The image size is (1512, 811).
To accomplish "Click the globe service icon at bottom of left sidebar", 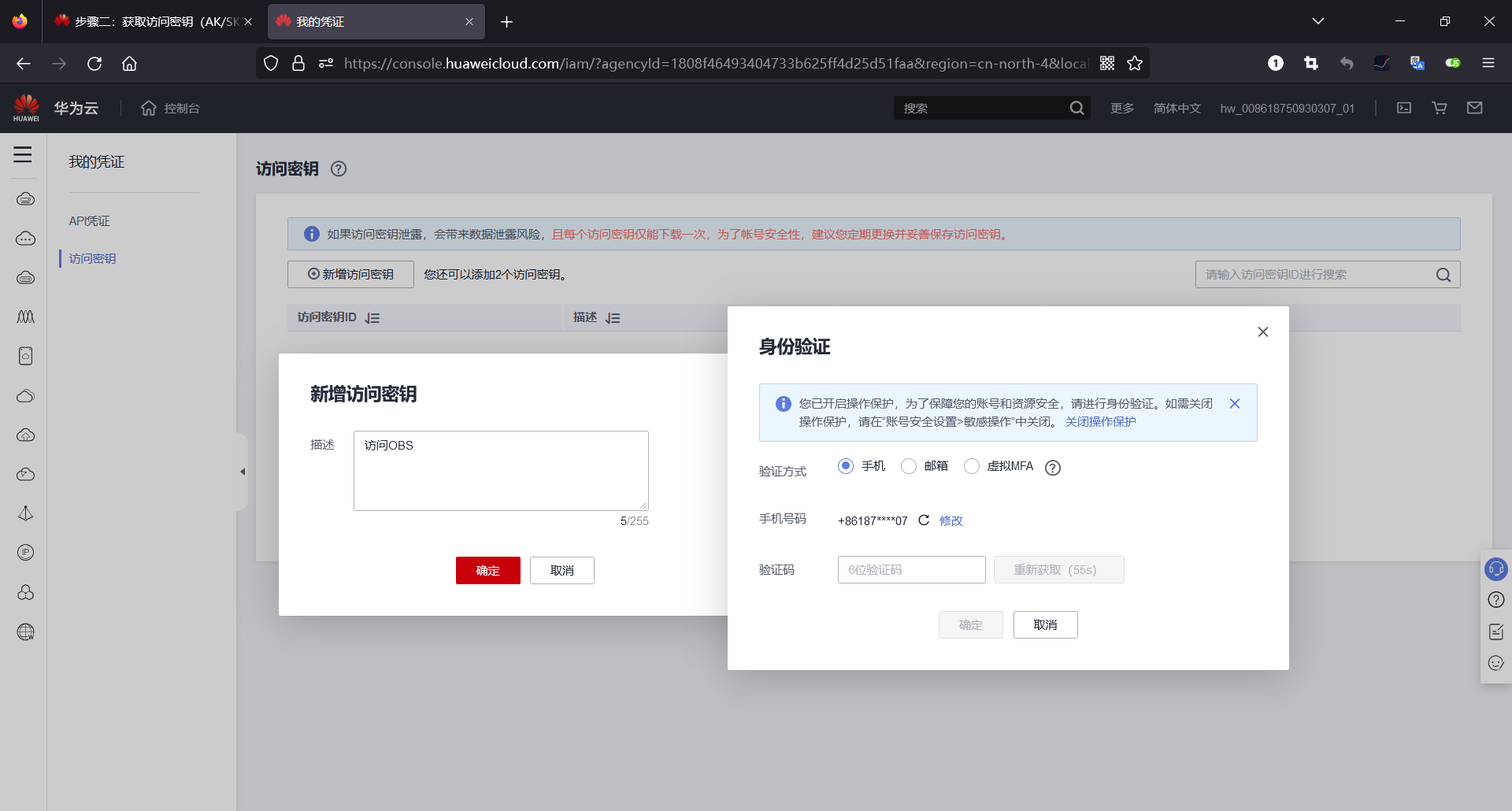I will click(x=26, y=631).
